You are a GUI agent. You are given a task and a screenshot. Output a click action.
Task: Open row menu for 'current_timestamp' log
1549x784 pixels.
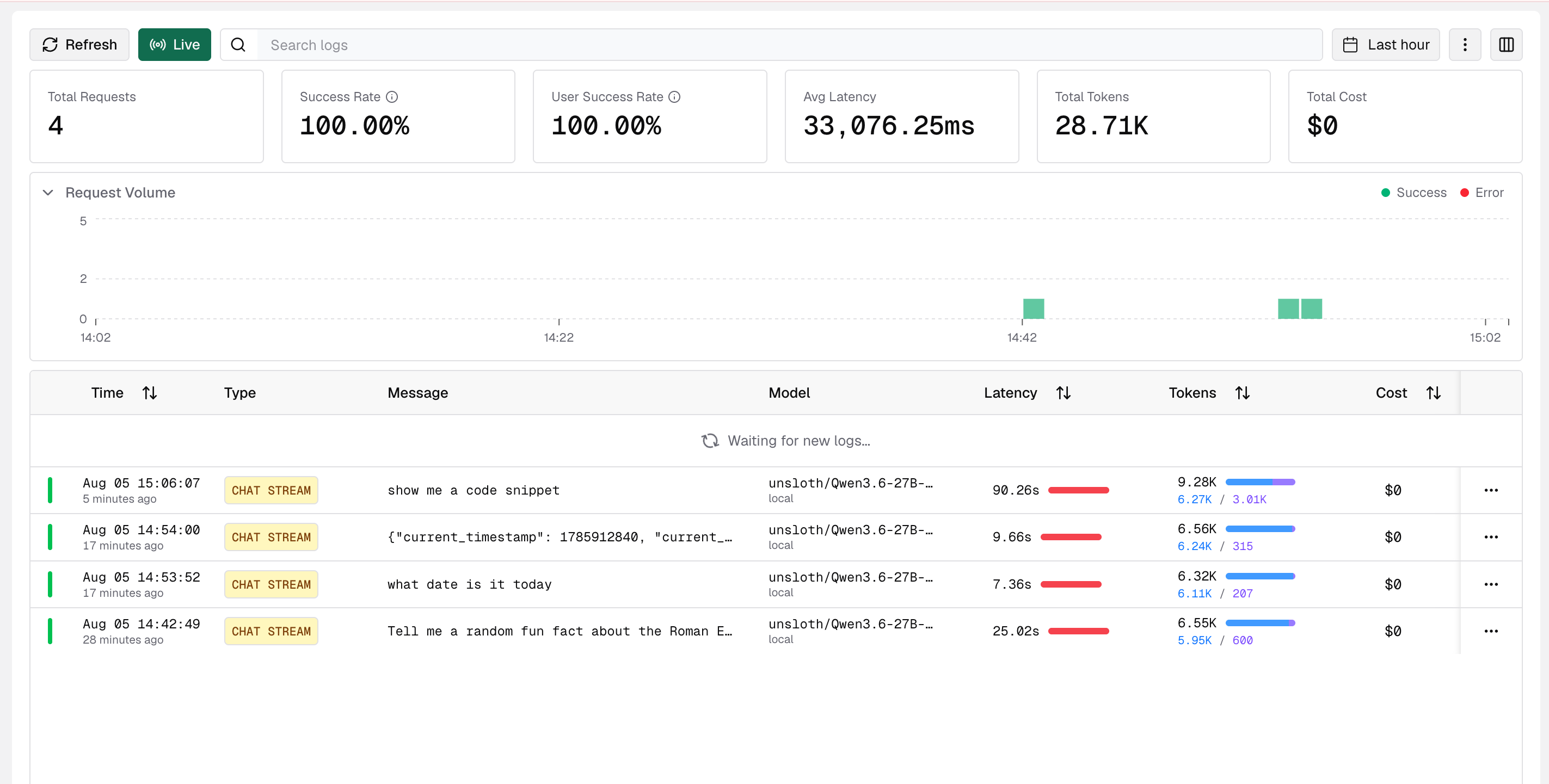tap(1491, 537)
